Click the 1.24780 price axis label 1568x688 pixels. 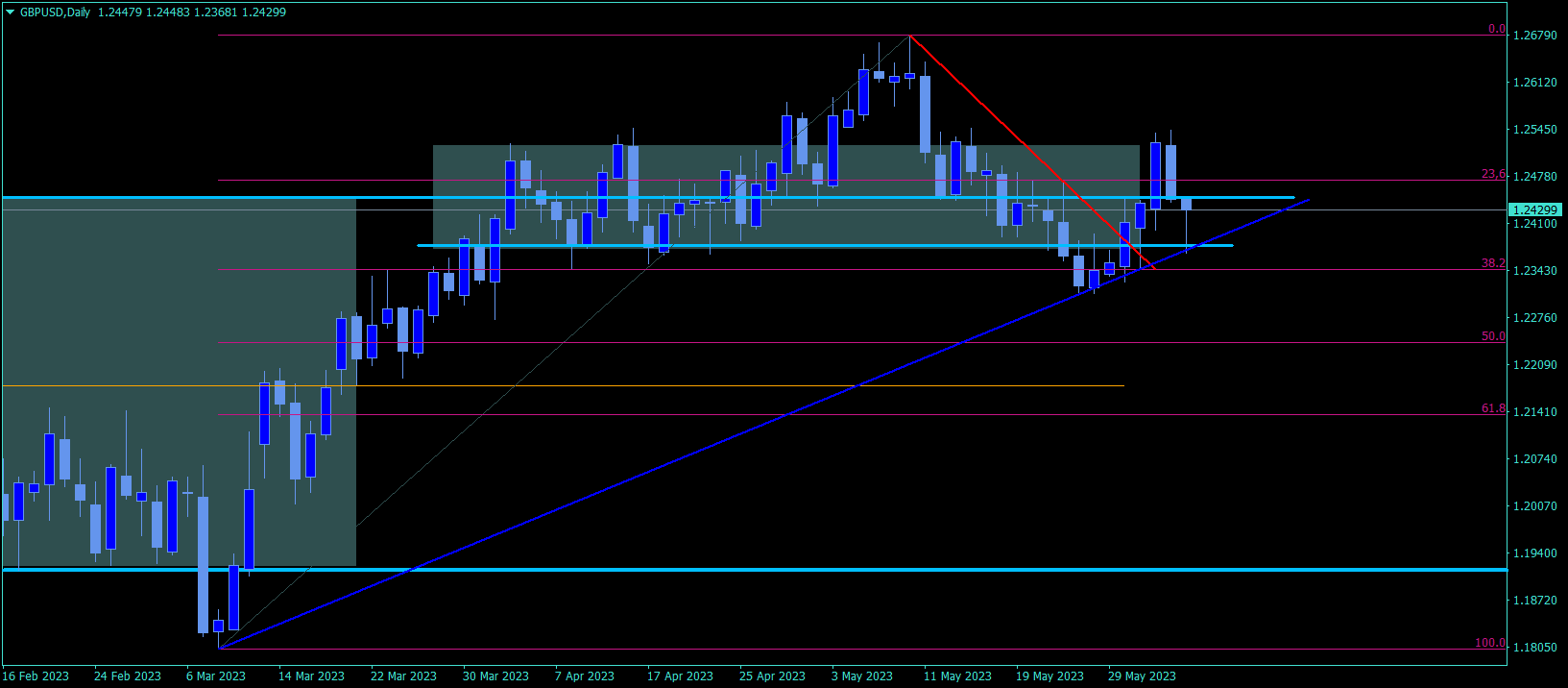click(x=1535, y=177)
